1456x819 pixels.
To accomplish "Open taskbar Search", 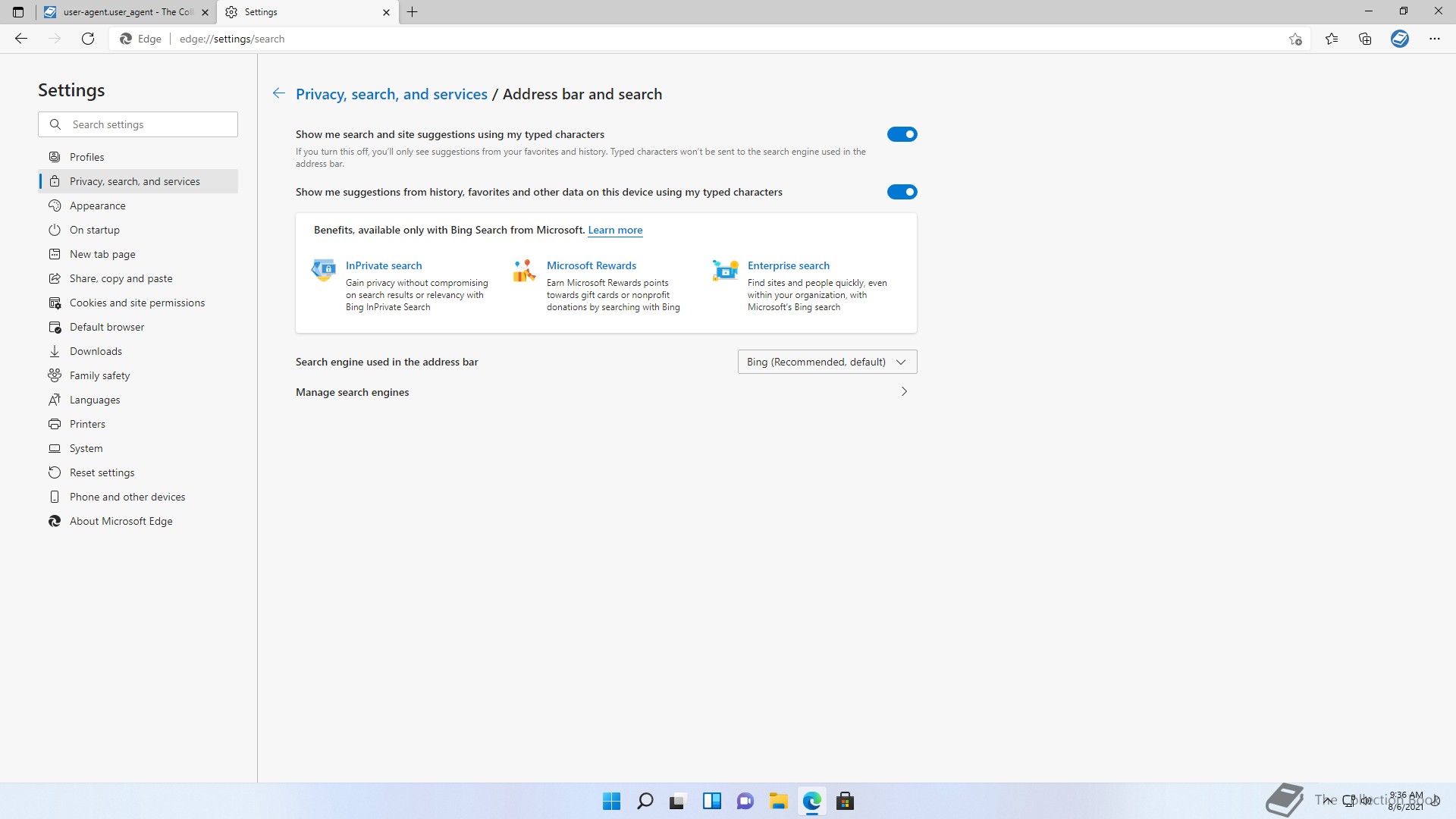I will pyautogui.click(x=645, y=801).
